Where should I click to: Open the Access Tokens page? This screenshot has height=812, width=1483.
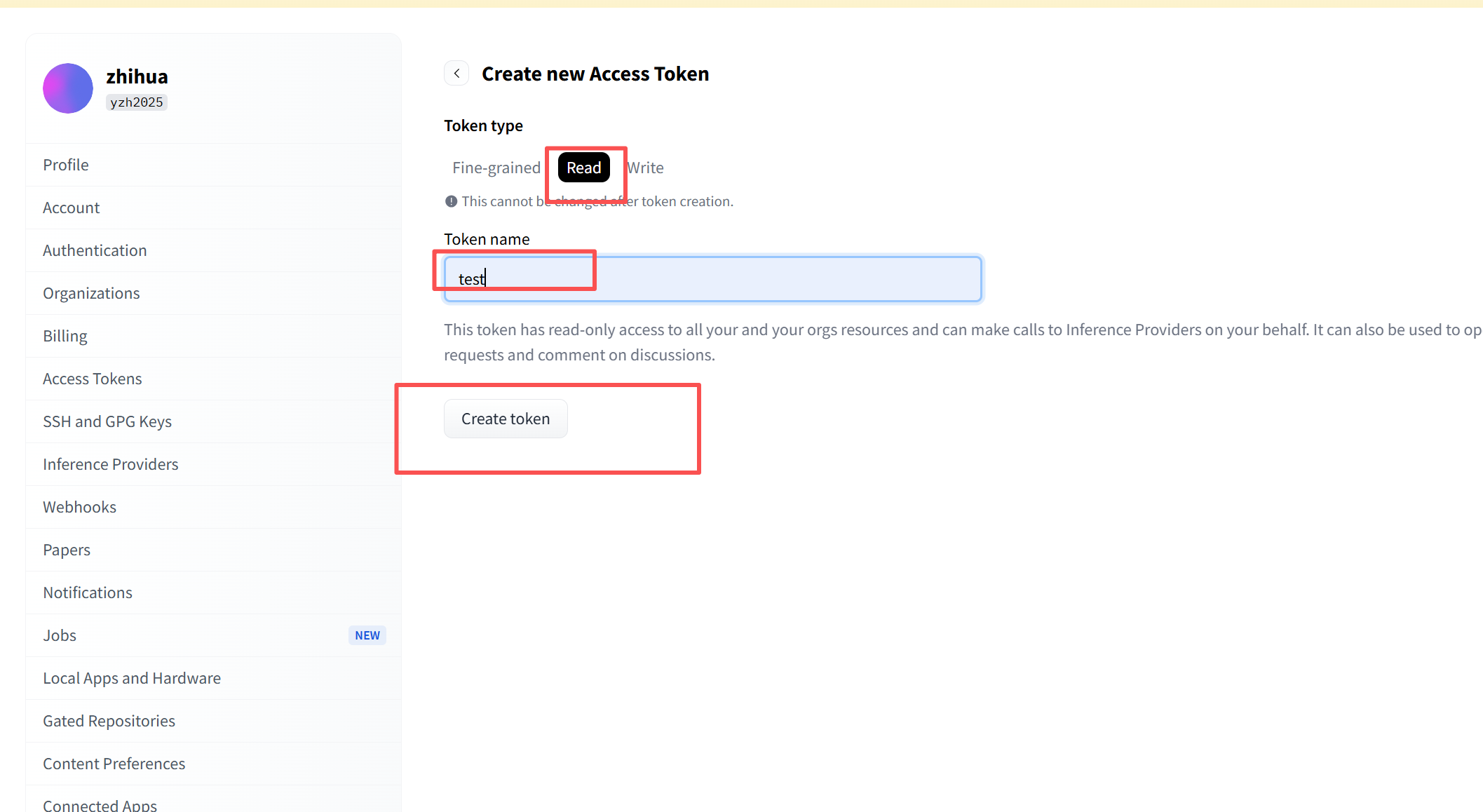tap(93, 379)
